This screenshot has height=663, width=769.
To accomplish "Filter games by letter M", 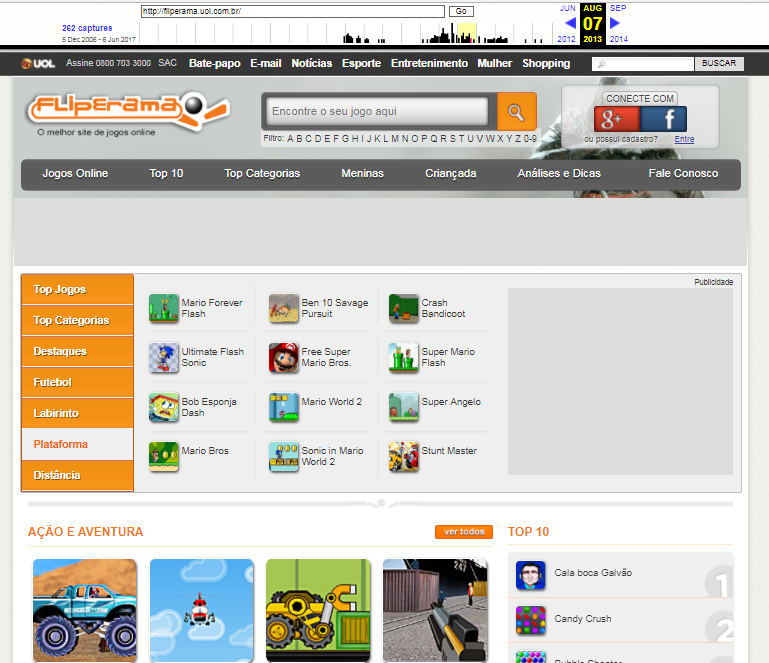I will [395, 139].
